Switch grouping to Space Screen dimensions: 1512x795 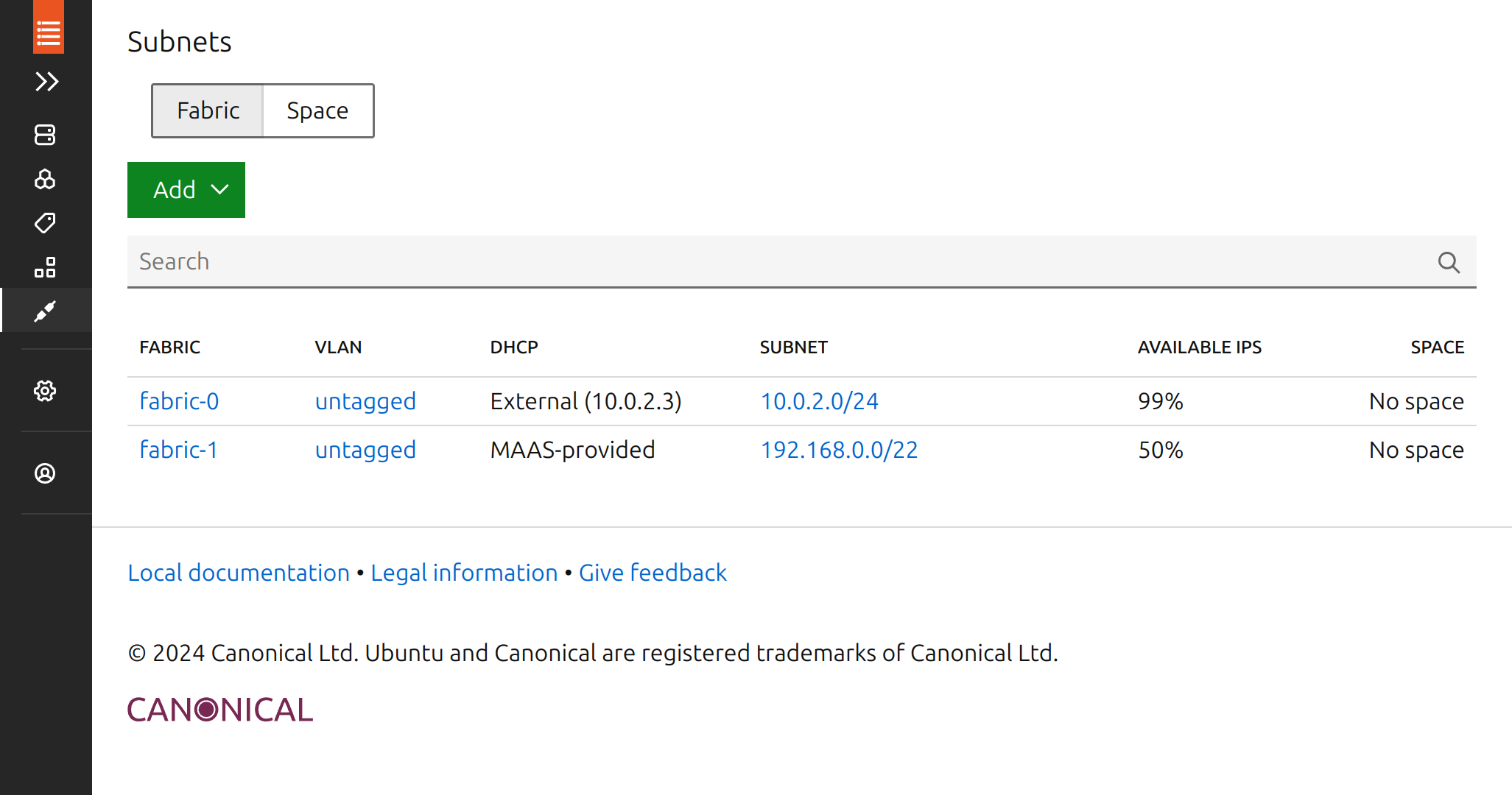317,110
